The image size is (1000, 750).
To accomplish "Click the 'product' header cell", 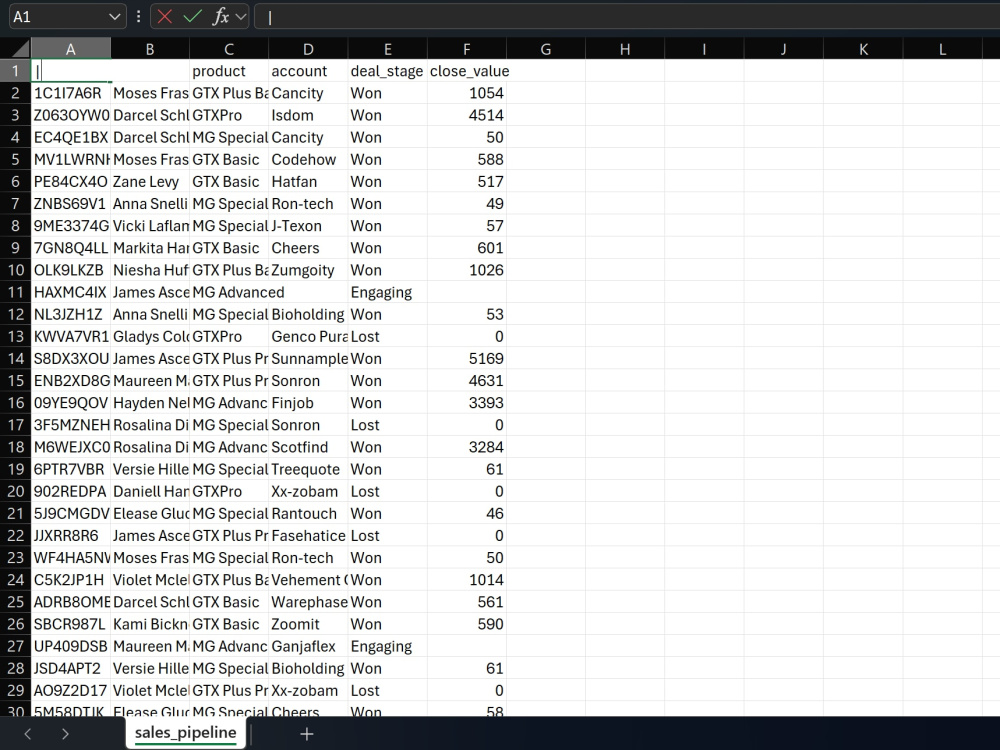I will point(229,71).
